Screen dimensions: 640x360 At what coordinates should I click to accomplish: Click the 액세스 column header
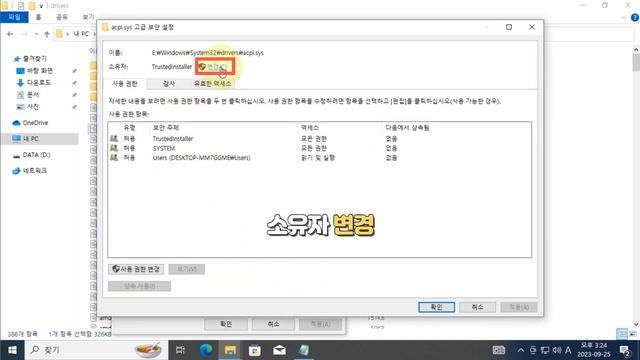pyautogui.click(x=310, y=128)
